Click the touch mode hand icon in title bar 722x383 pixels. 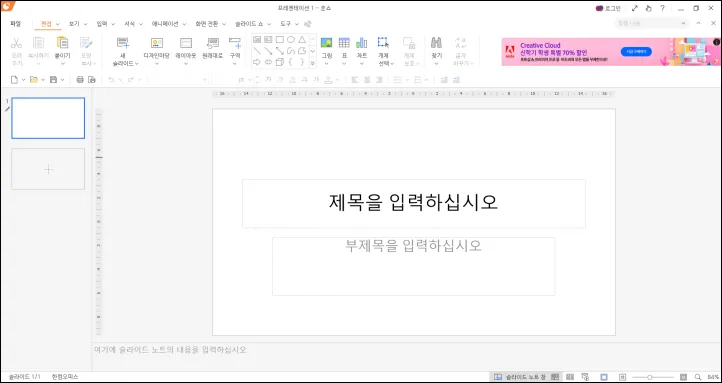(x=649, y=8)
